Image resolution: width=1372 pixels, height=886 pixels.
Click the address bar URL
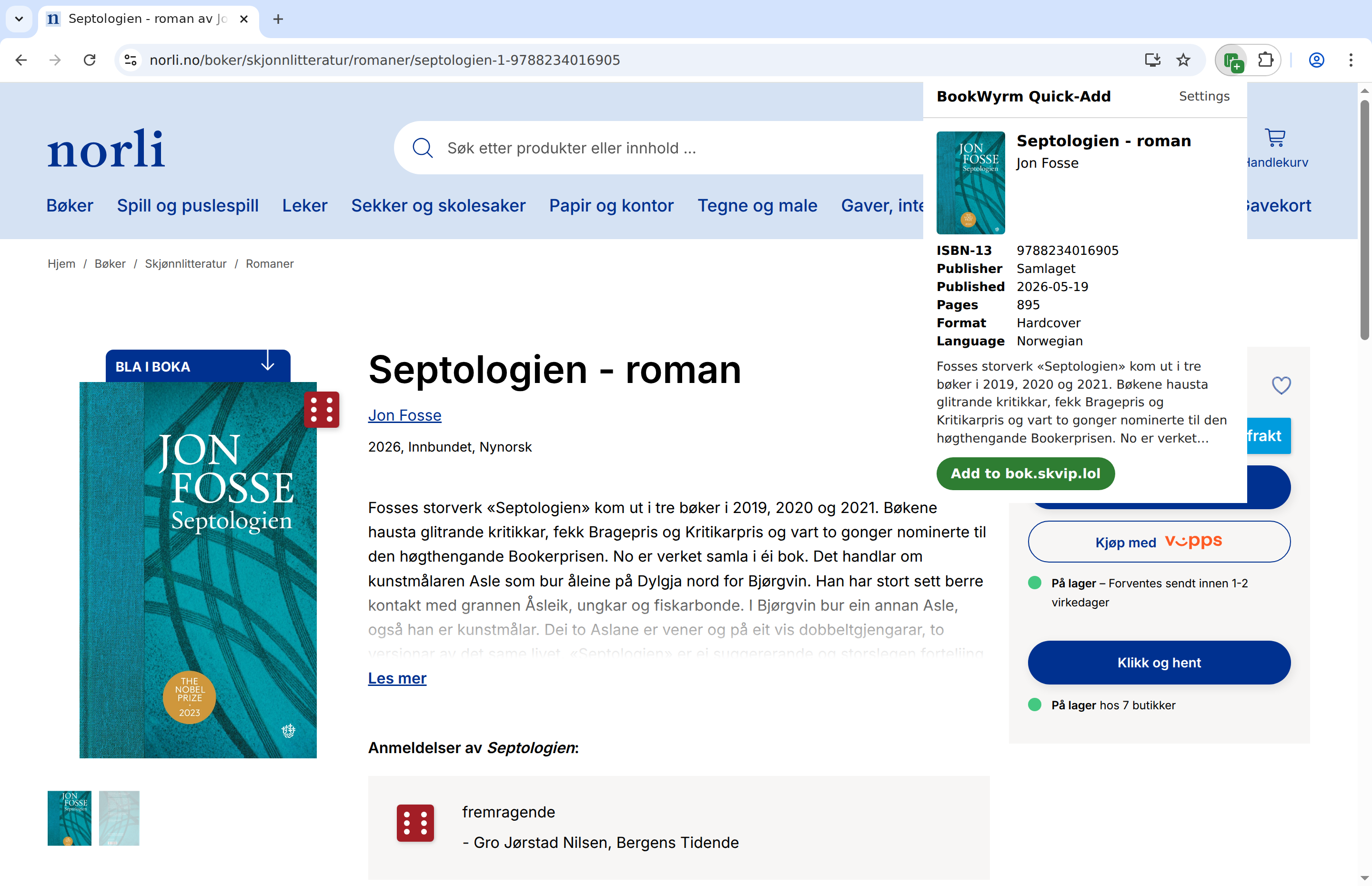[385, 60]
